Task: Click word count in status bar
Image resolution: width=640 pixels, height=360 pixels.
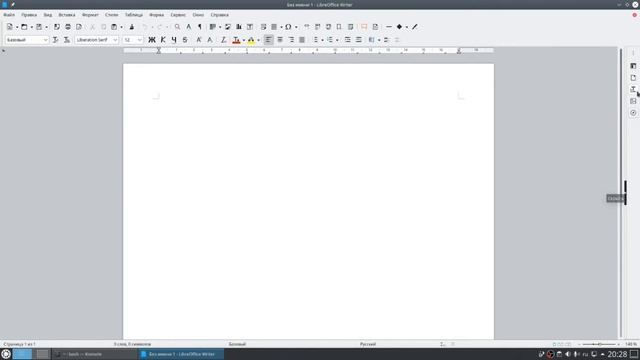Action: point(132,344)
